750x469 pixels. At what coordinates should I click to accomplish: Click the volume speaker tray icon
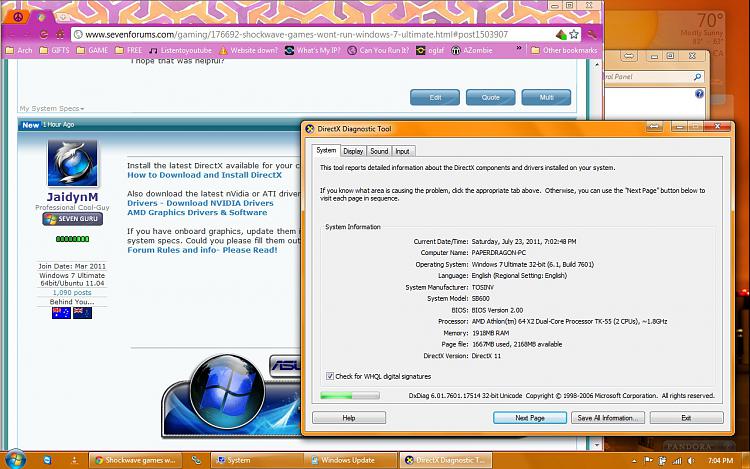pos(691,460)
